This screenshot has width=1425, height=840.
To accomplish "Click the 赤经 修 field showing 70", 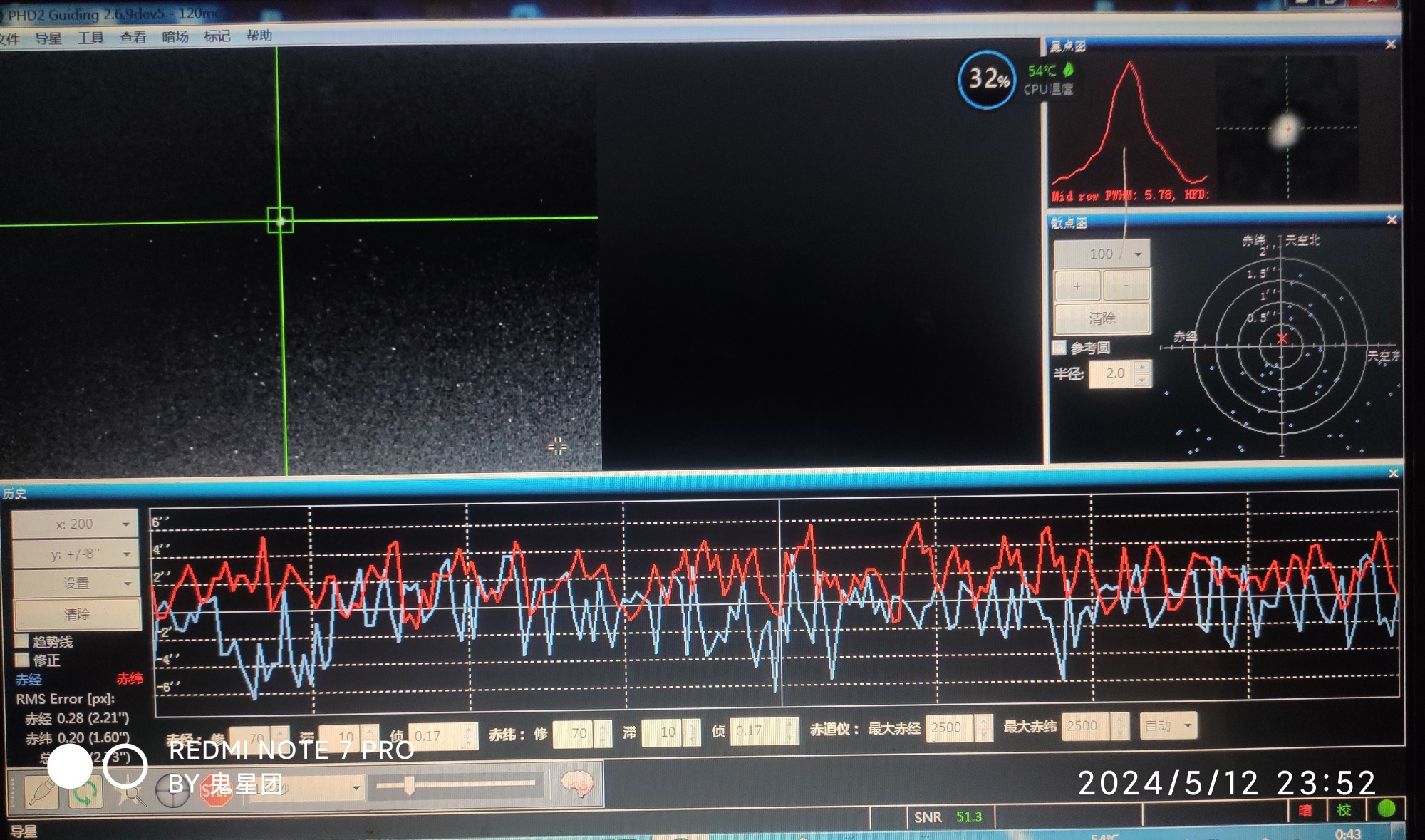I will (x=251, y=738).
